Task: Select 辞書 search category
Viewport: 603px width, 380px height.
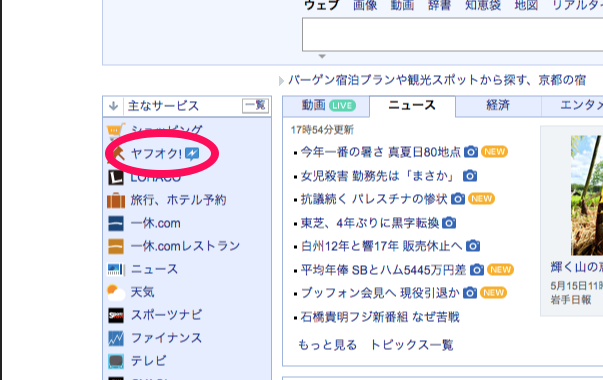Action: [x=439, y=5]
